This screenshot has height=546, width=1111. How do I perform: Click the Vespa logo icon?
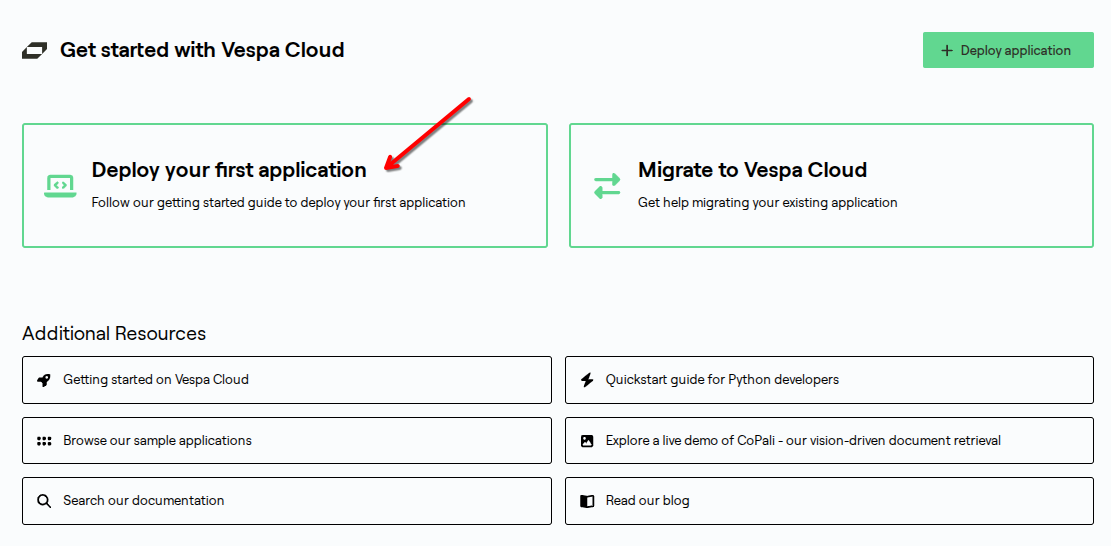point(35,51)
